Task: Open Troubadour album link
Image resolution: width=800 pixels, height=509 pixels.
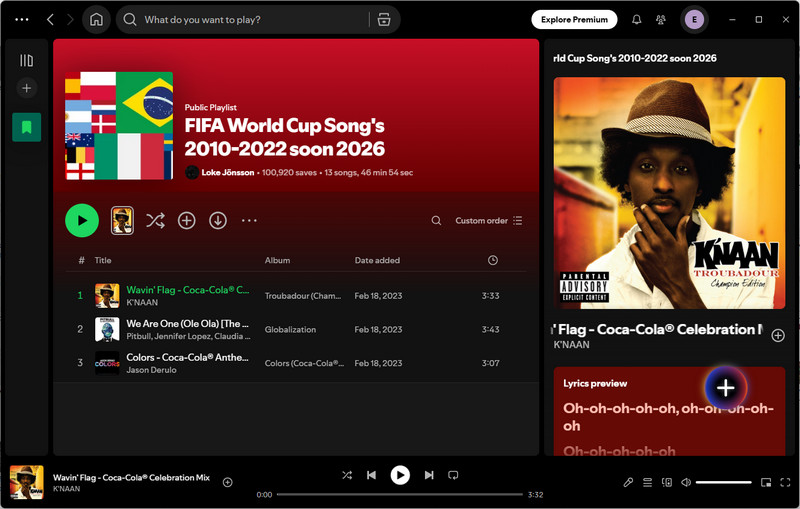Action: (303, 296)
